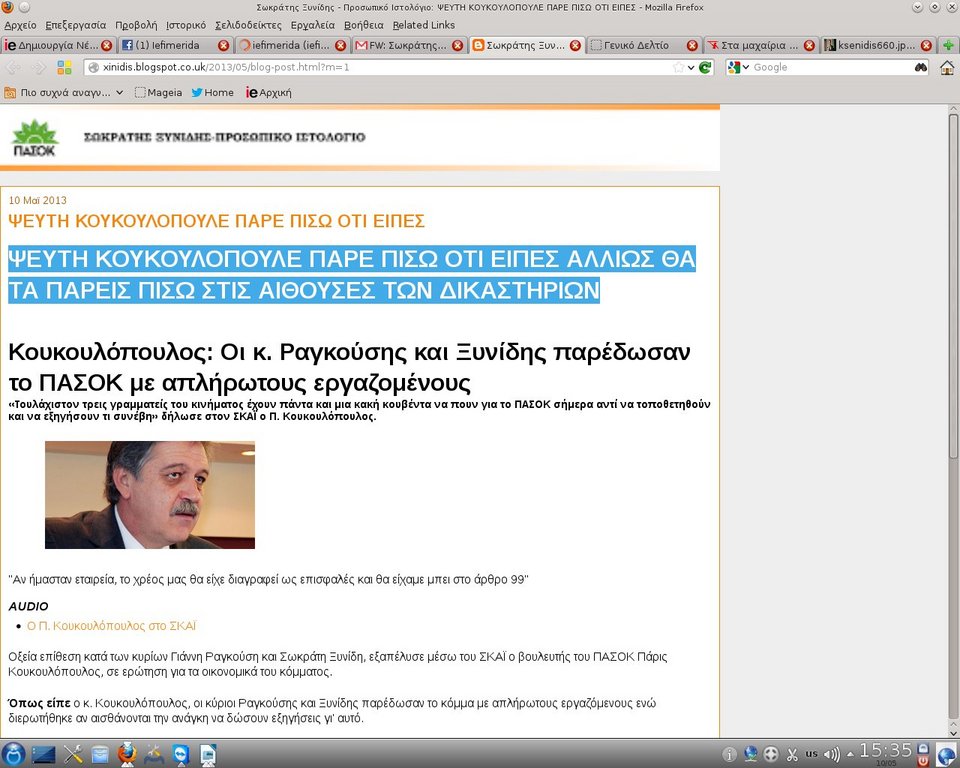960x768 pixels.
Task: Open the 'Ο Π. Κουκουλόπουλος στο ΣΚΑΪ' link
Action: [x=111, y=626]
